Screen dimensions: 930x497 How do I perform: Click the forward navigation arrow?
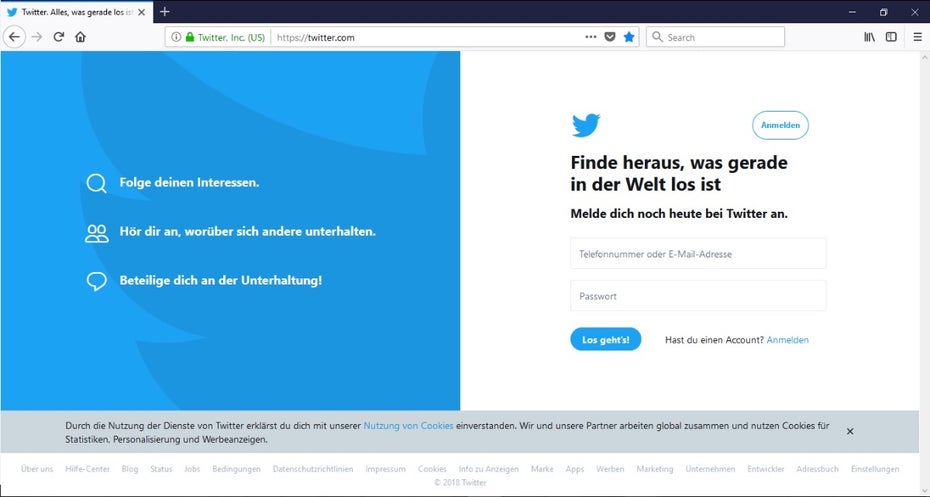tap(37, 37)
